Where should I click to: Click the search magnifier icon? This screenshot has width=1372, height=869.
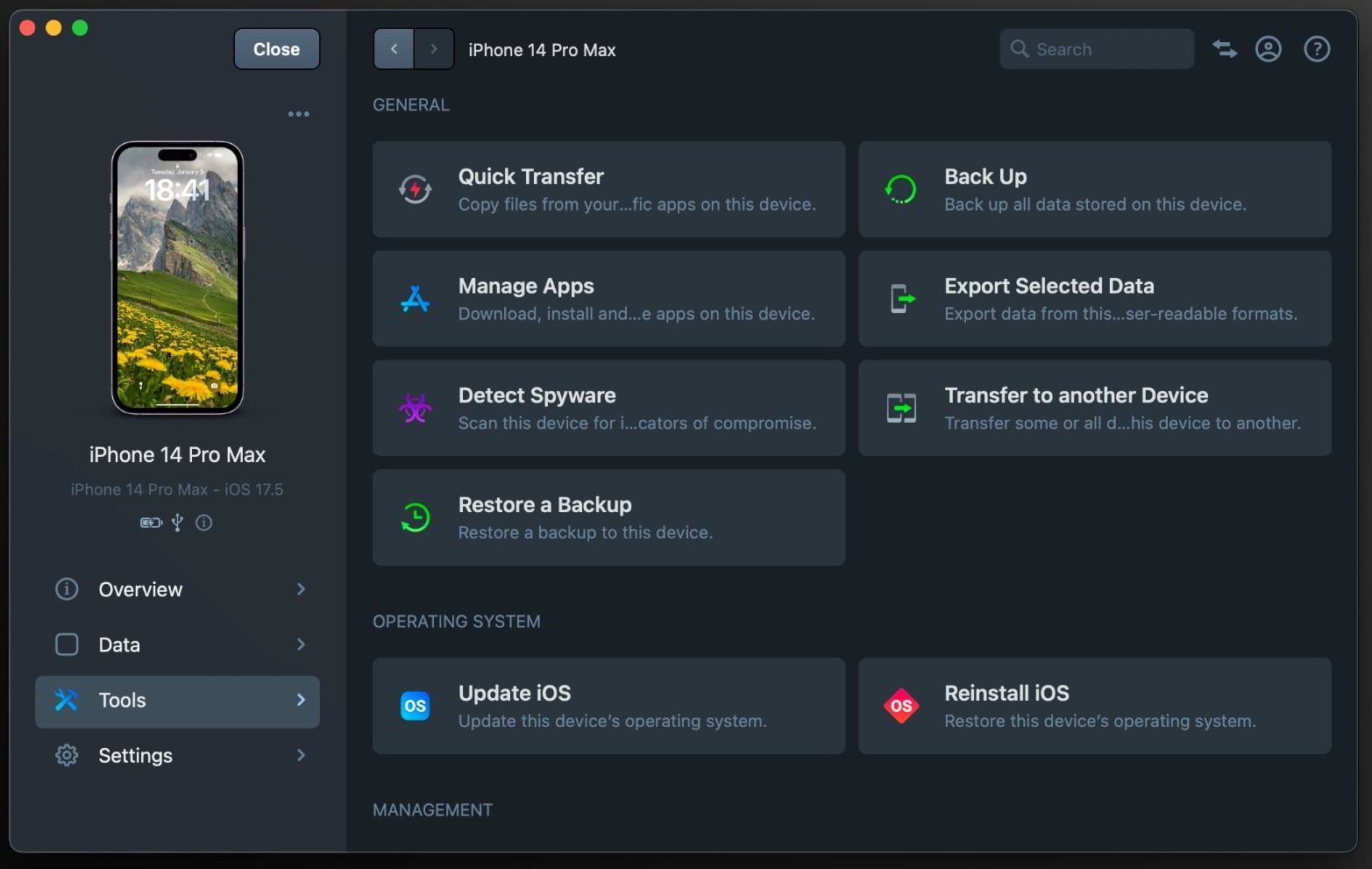[x=1020, y=49]
